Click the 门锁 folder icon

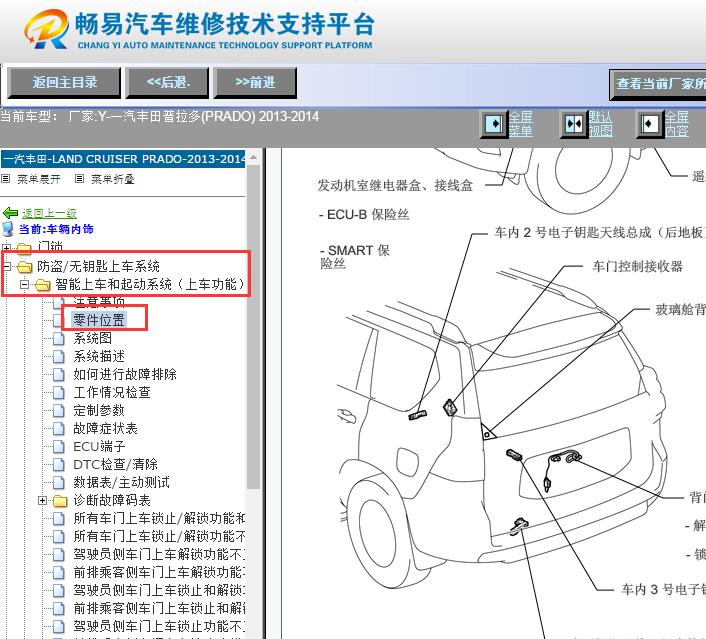(24, 247)
